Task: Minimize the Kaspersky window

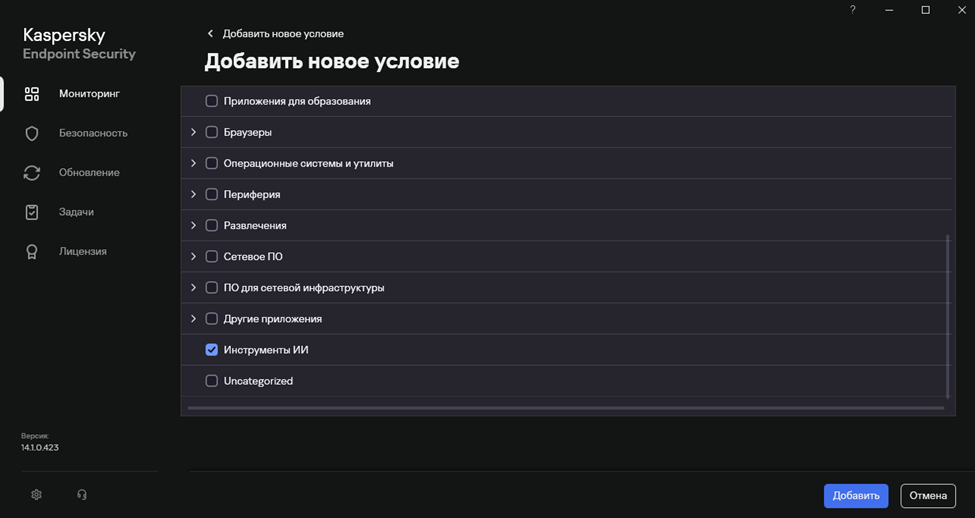Action: tap(889, 10)
